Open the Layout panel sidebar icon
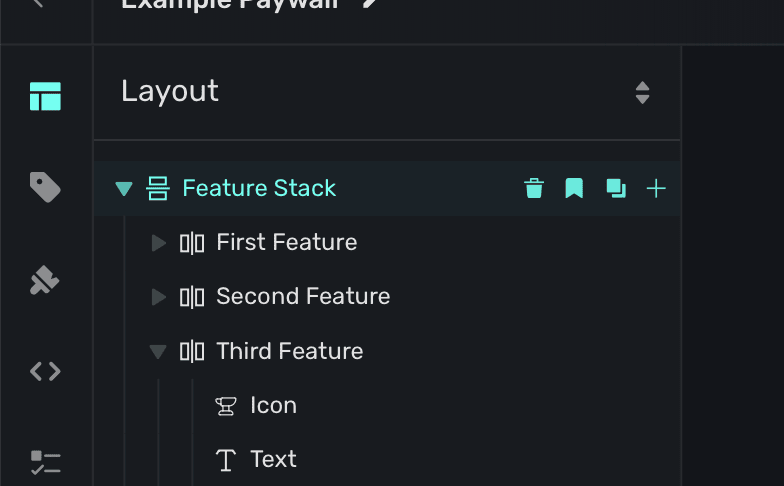Image resolution: width=784 pixels, height=486 pixels. click(45, 96)
